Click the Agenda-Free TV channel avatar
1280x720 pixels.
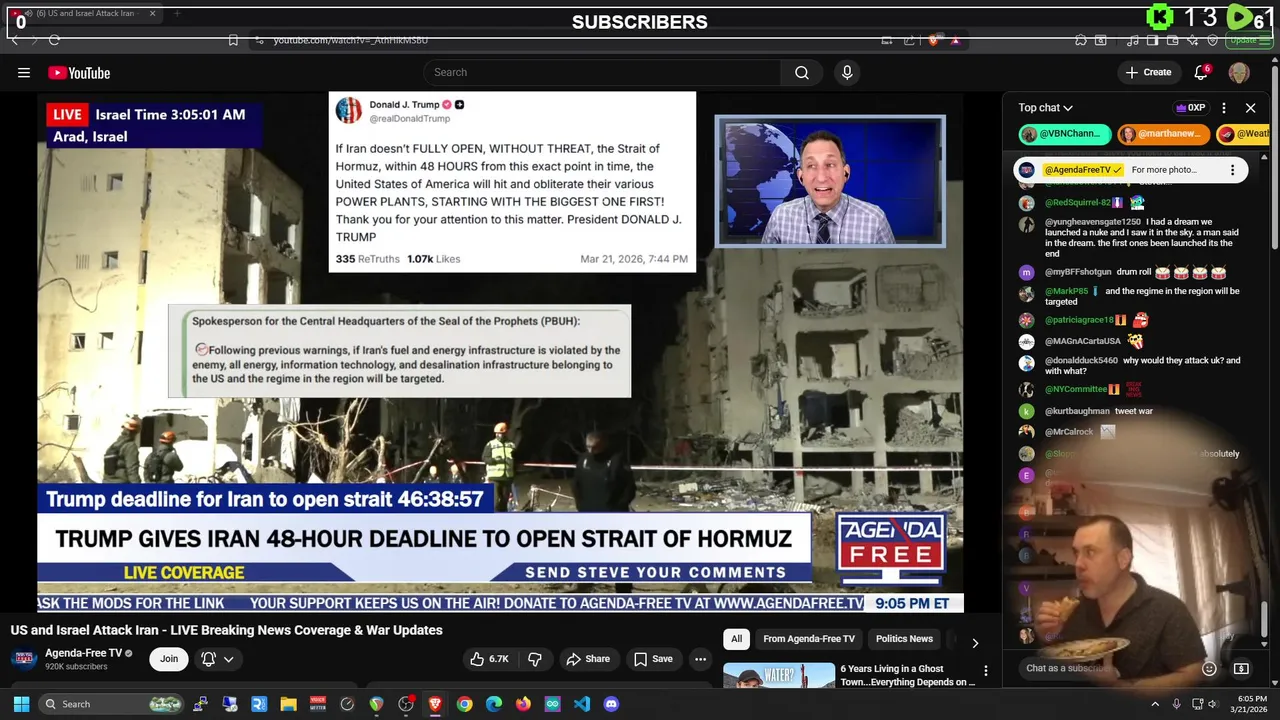point(24,659)
